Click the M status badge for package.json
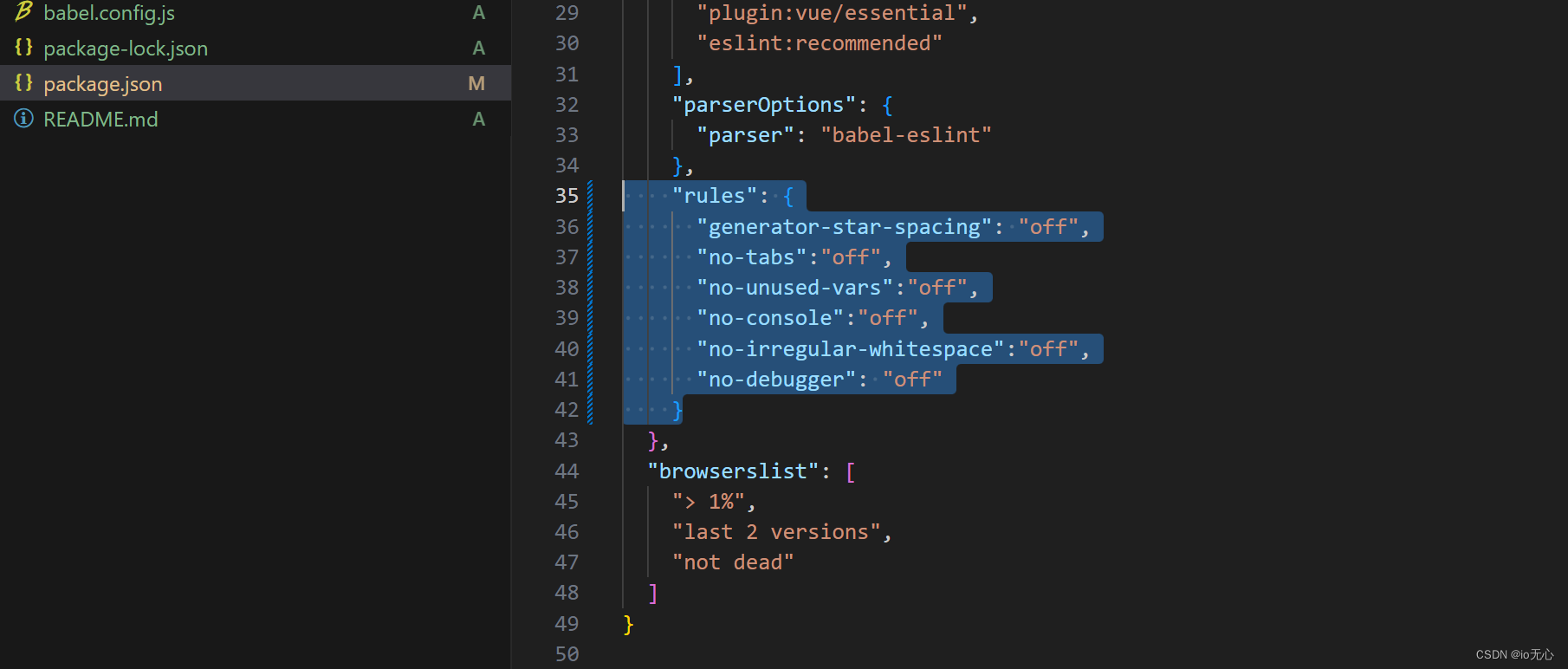The height and width of the screenshot is (669, 1568). coord(476,84)
